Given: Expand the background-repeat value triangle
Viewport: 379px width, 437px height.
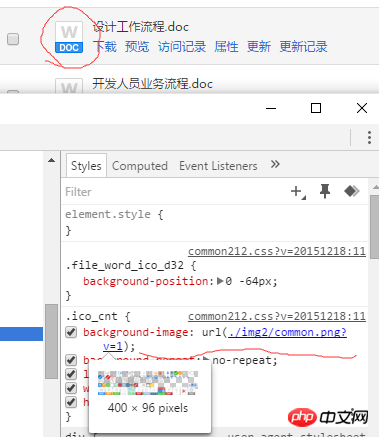Looking at the screenshot, I should (x=206, y=360).
